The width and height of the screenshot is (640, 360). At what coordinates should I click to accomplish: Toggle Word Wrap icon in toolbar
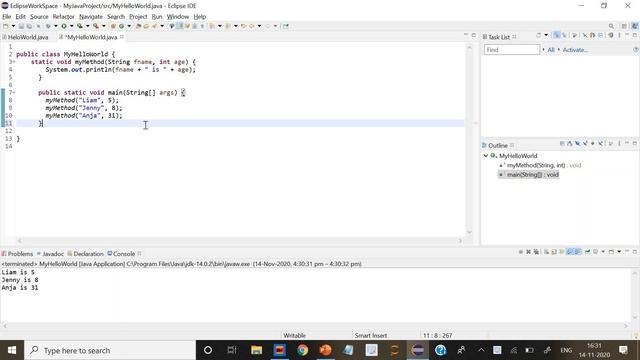tap(187, 26)
